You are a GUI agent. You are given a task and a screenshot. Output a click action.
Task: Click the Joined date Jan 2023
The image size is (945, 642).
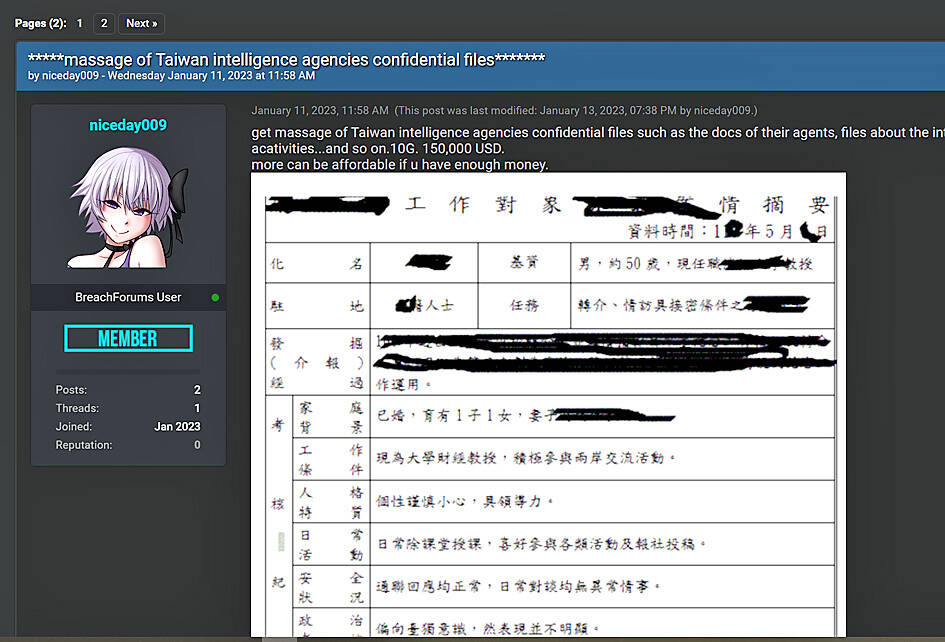click(x=177, y=427)
